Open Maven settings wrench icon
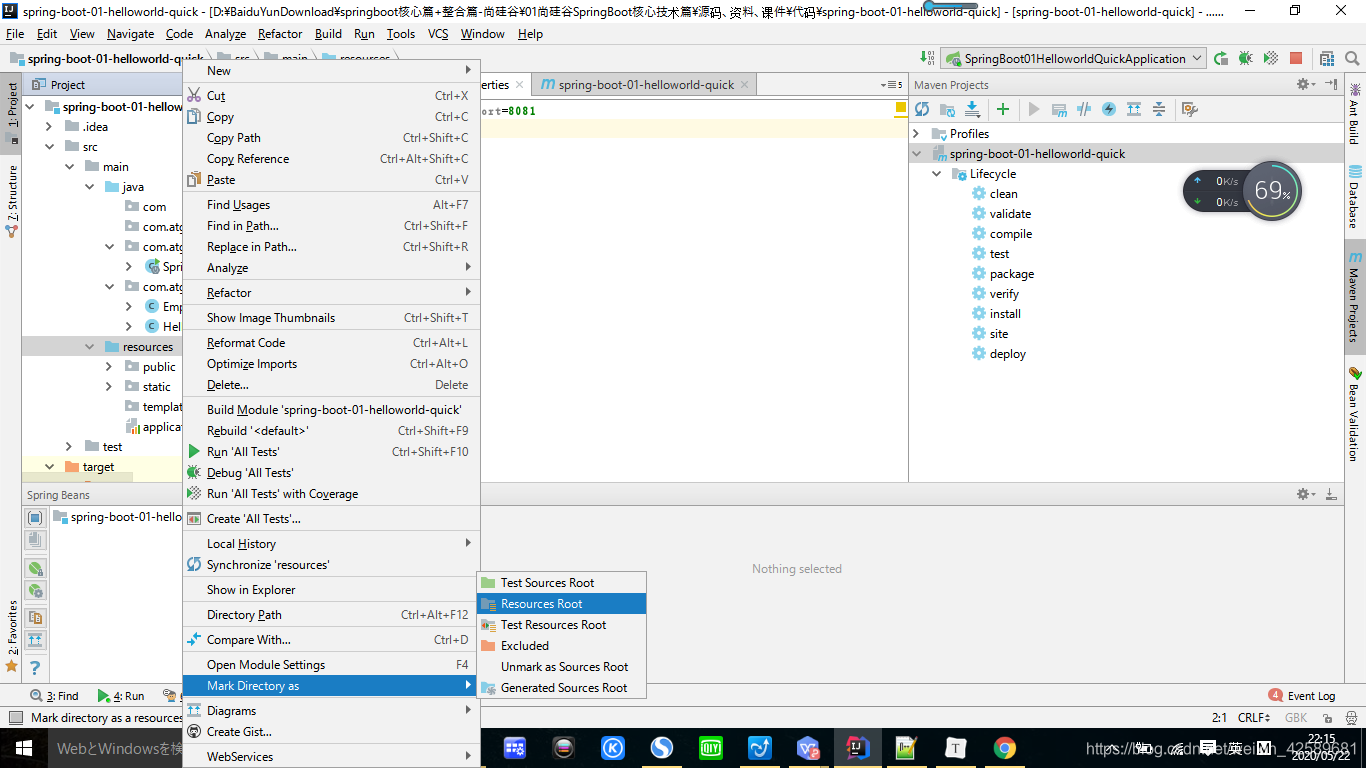 coord(1188,109)
